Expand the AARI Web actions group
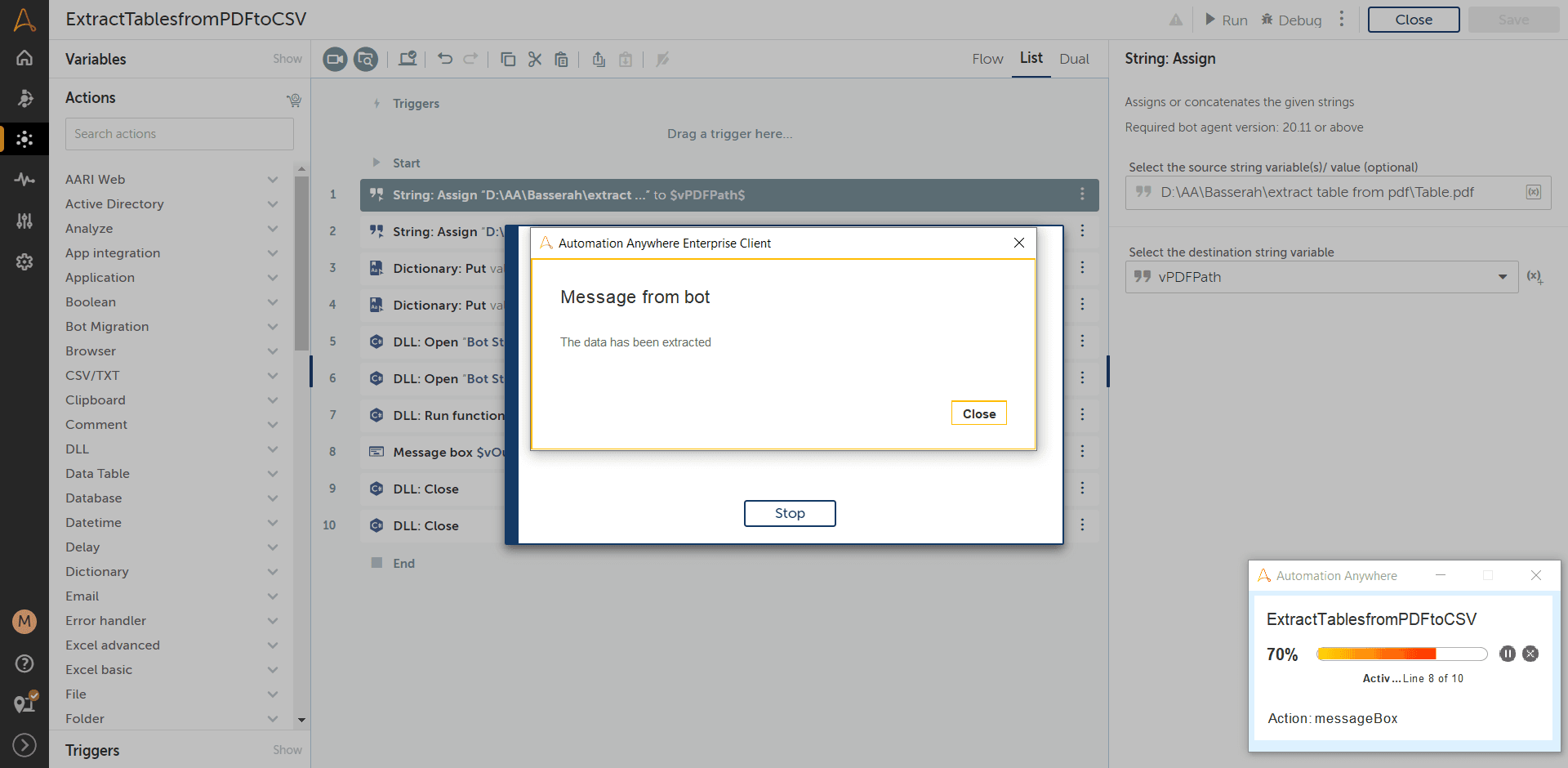 tap(273, 180)
